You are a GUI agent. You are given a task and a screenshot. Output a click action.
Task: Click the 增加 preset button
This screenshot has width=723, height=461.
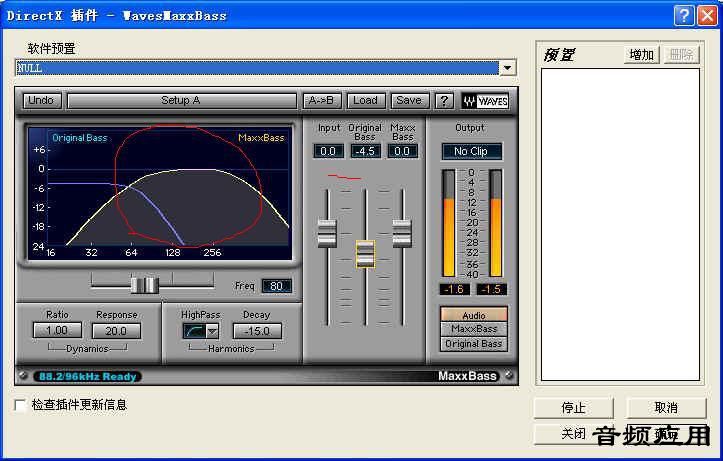click(642, 55)
